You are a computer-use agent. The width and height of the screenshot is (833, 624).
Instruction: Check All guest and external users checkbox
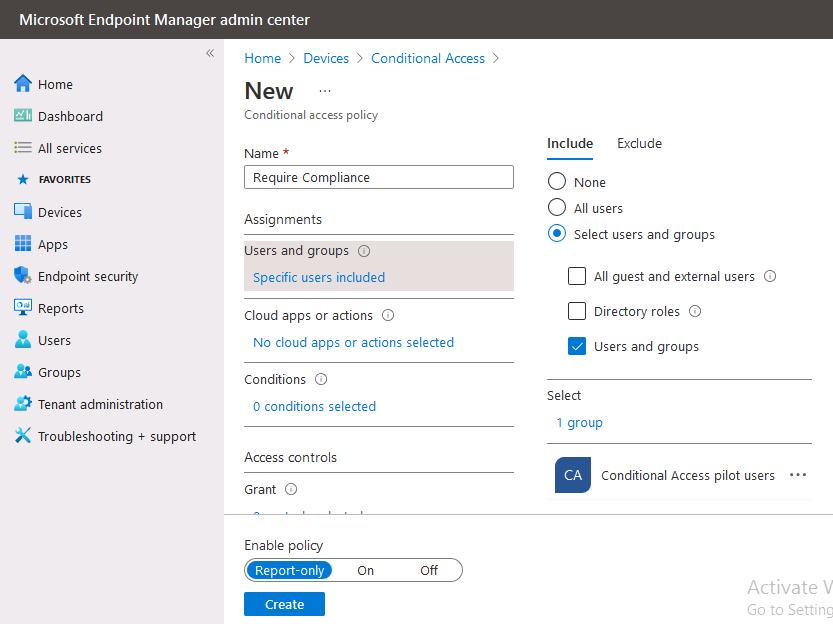pyautogui.click(x=577, y=276)
